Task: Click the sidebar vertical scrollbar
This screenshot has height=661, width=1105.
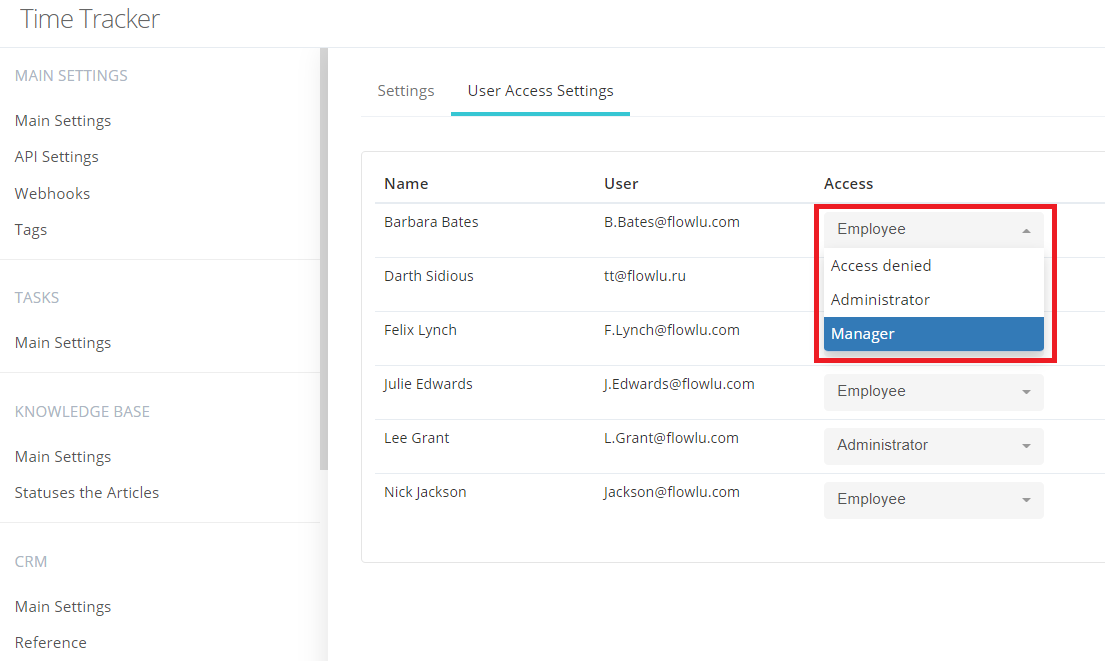Action: (323, 259)
